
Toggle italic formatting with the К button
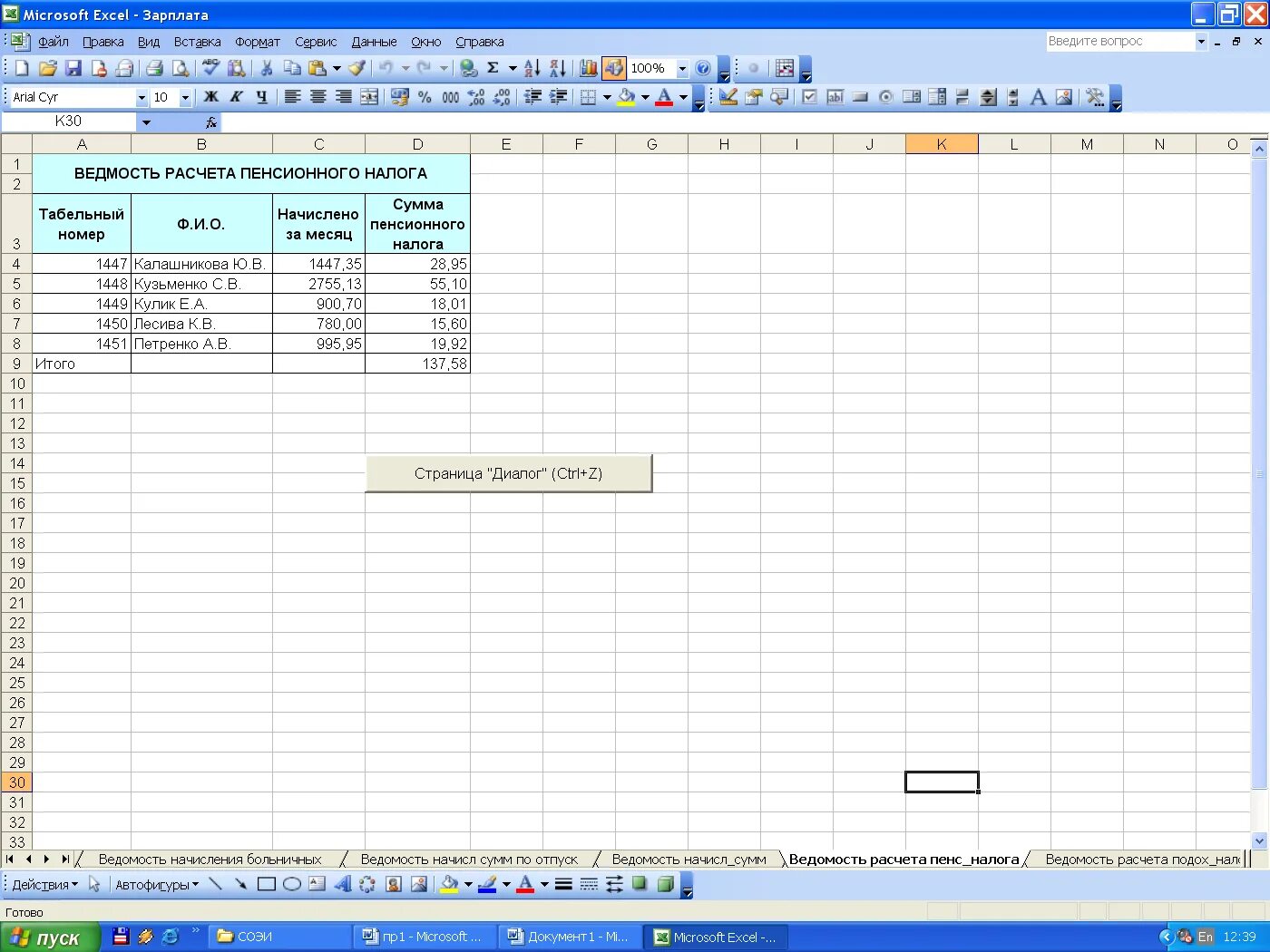tap(236, 97)
